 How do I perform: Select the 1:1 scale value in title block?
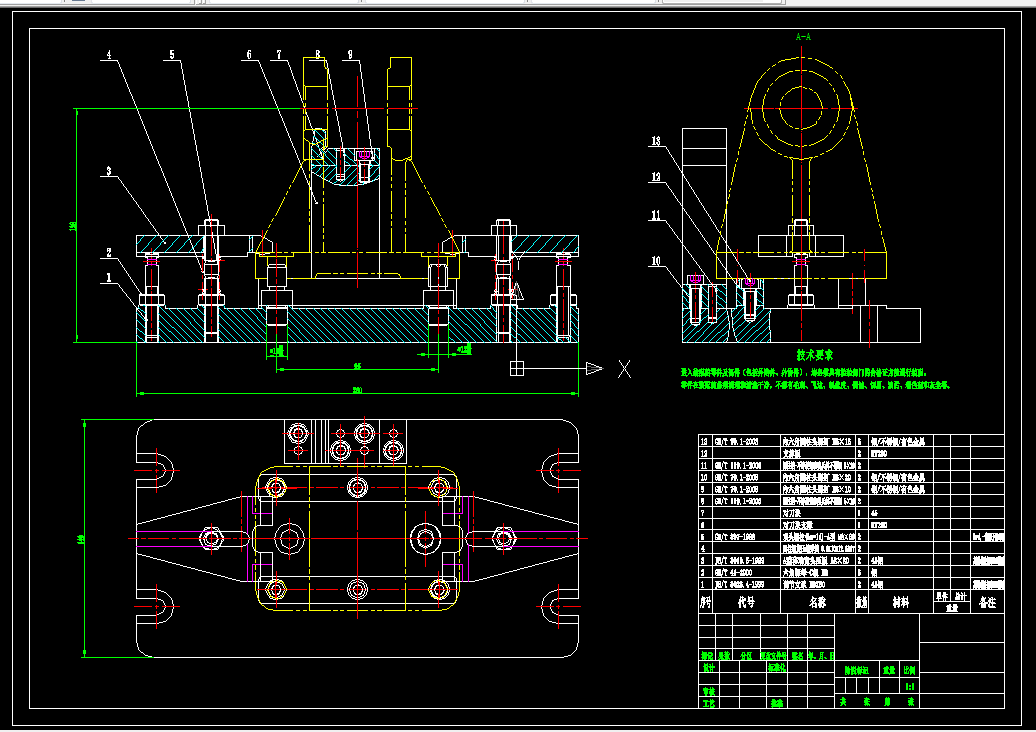pyautogui.click(x=910, y=686)
